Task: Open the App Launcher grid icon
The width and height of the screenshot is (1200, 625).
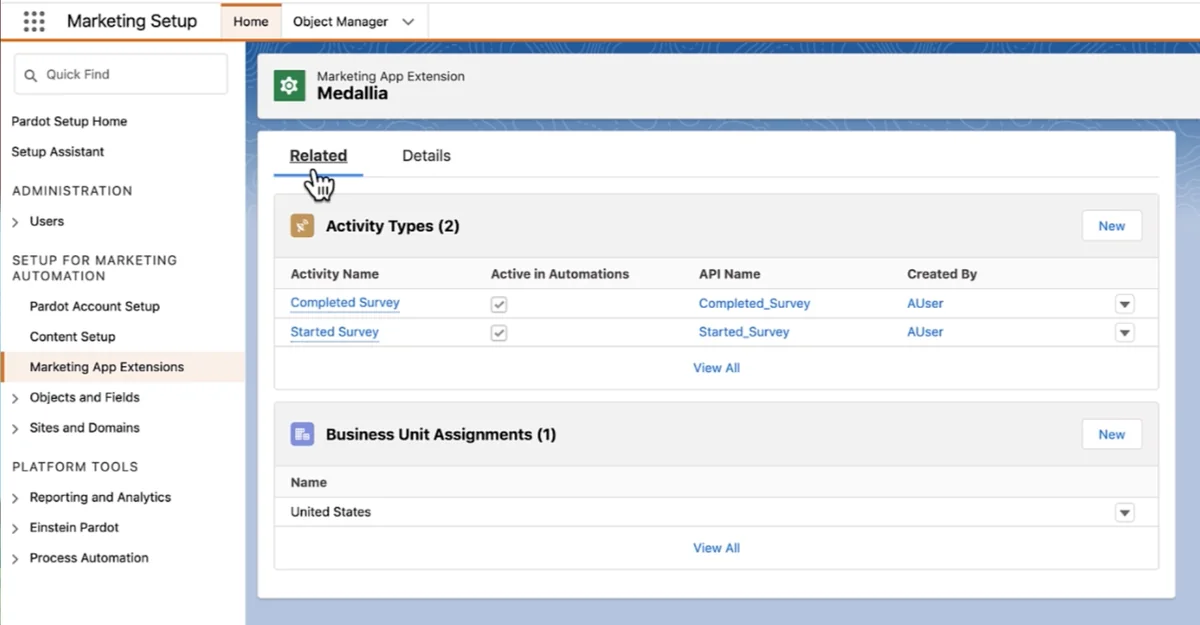Action: coord(34,21)
